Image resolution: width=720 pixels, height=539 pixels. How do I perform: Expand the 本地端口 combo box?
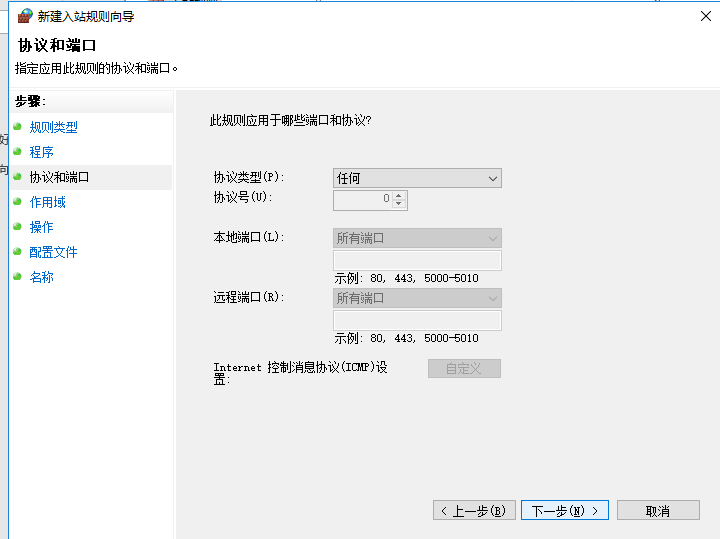coord(417,238)
